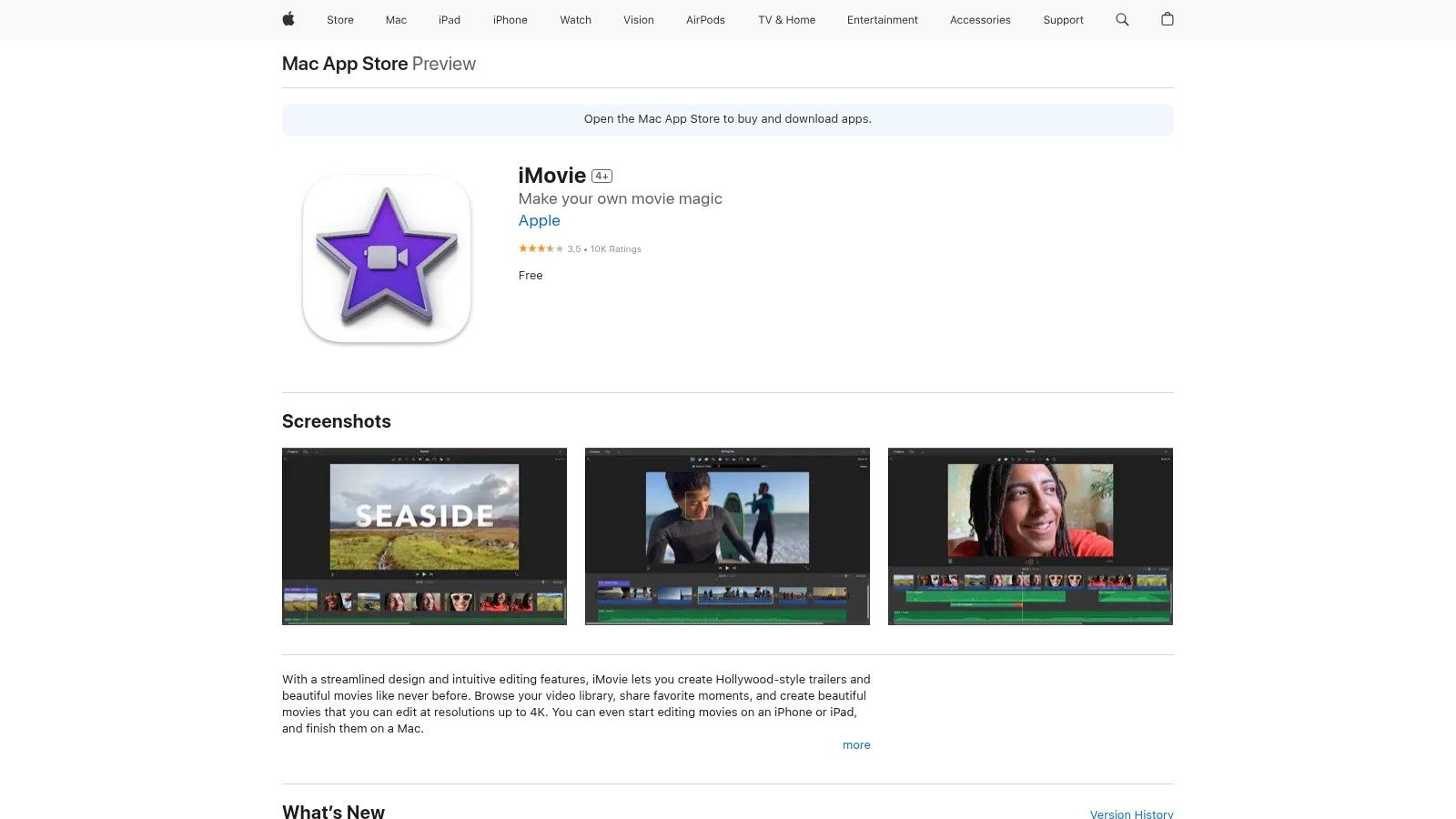This screenshot has width=1456, height=819.
Task: Click the iMovie app icon
Action: coord(385,258)
